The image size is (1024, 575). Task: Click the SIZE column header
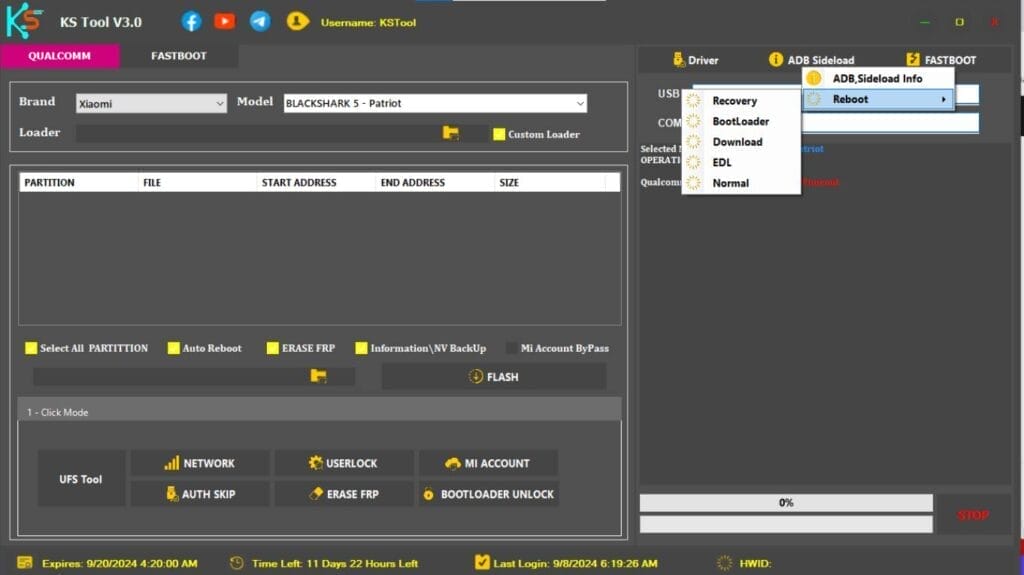point(550,182)
